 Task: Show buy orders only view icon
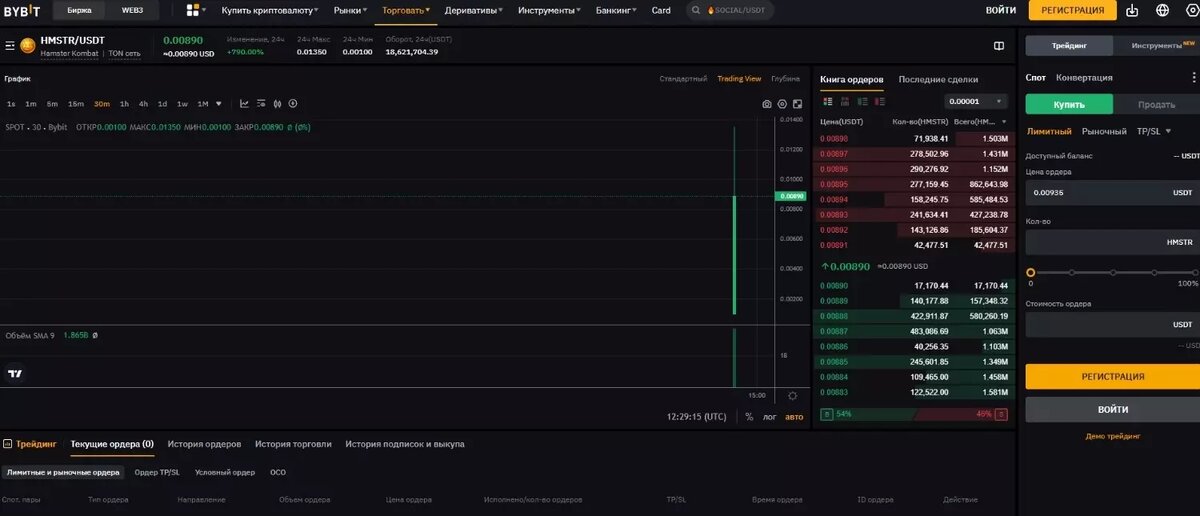tap(862, 101)
